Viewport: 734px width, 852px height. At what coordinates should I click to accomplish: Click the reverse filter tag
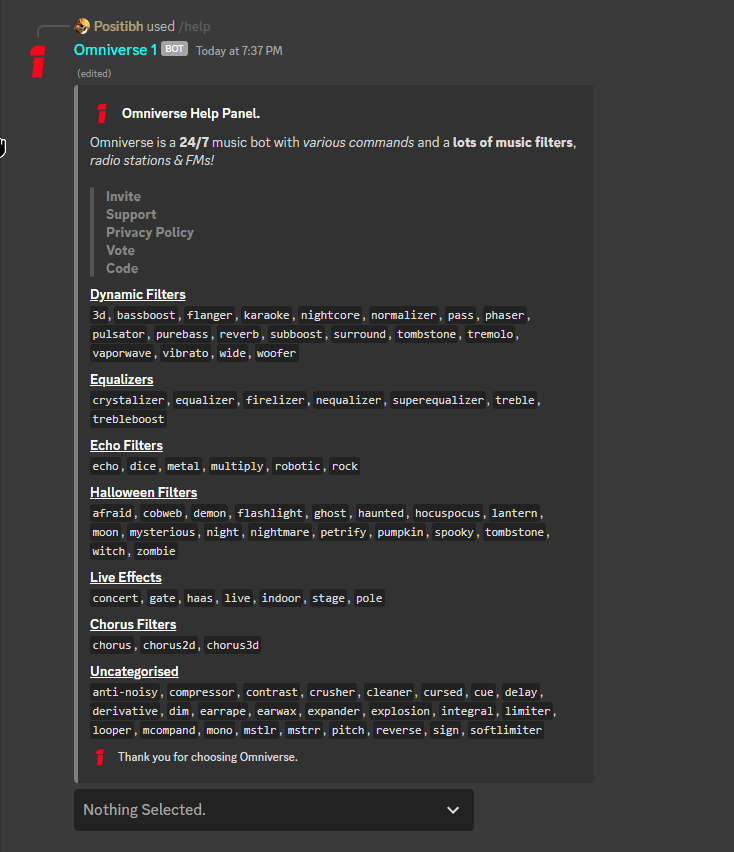tap(399, 730)
